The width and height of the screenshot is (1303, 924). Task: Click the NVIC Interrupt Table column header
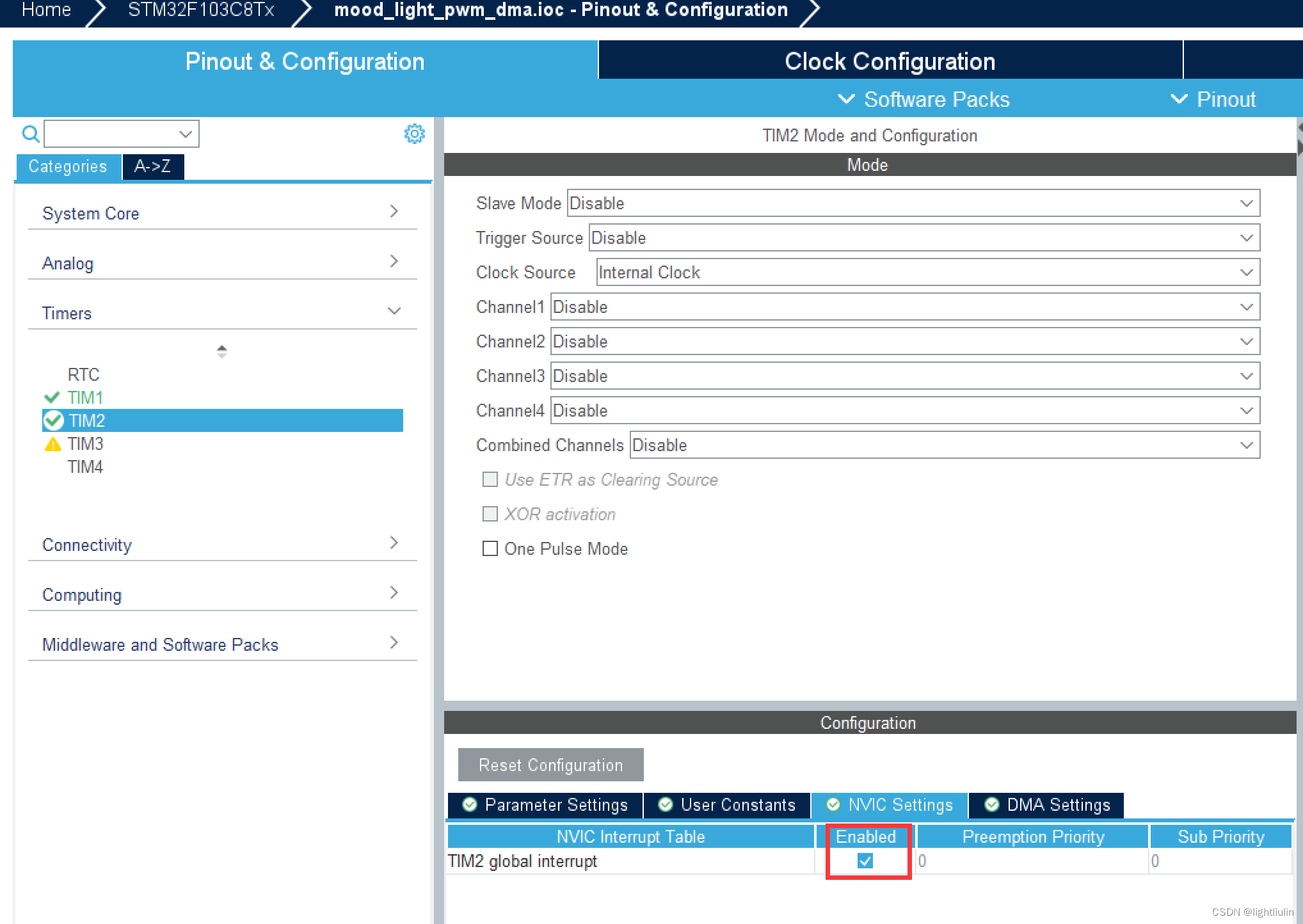coord(630,836)
